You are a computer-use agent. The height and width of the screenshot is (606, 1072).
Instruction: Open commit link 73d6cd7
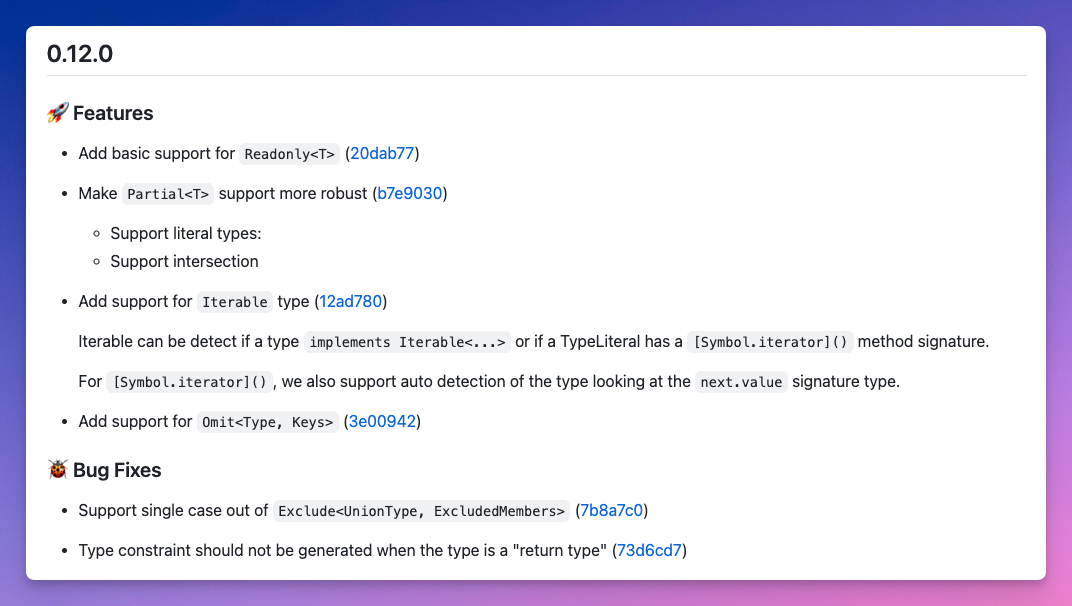(650, 550)
